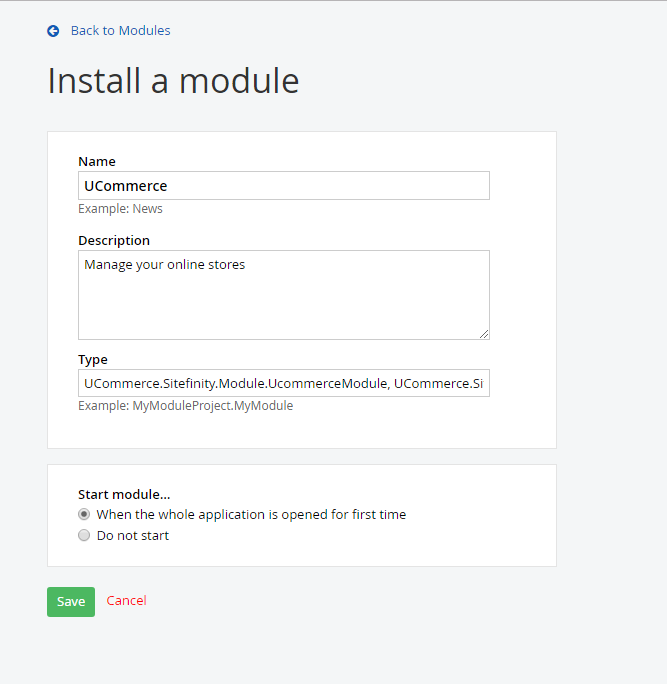Click the Description field label
Image resolution: width=667 pixels, height=684 pixels.
pos(114,240)
